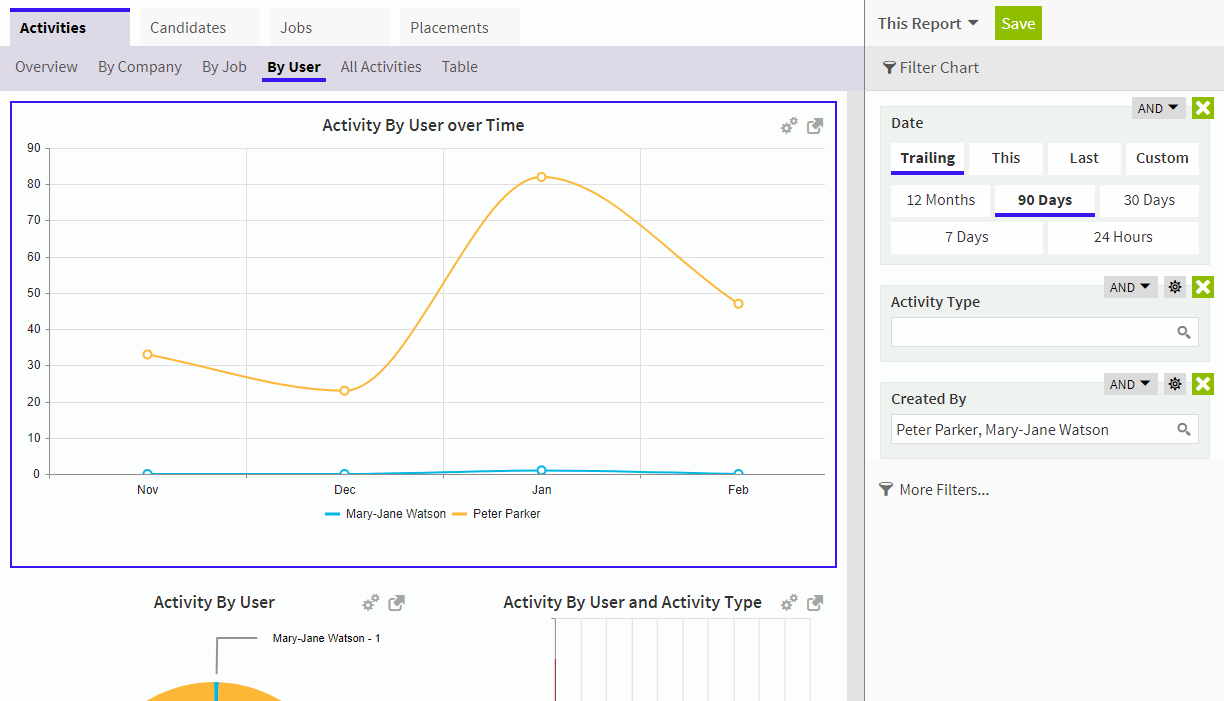Open settings gear on Activity By User and Activity Type chart
1224x701 pixels.
[789, 603]
